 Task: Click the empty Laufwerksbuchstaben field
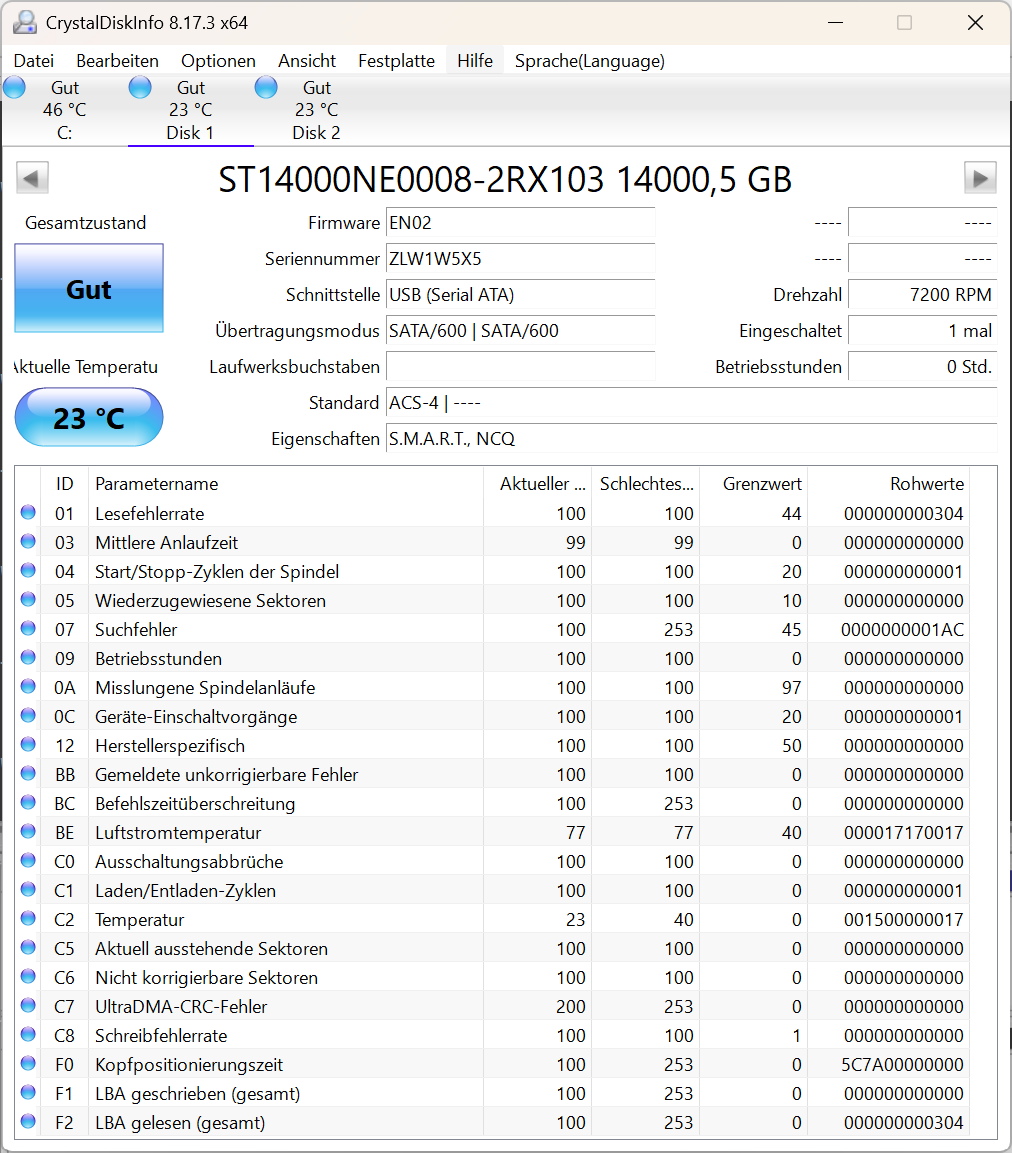(520, 367)
